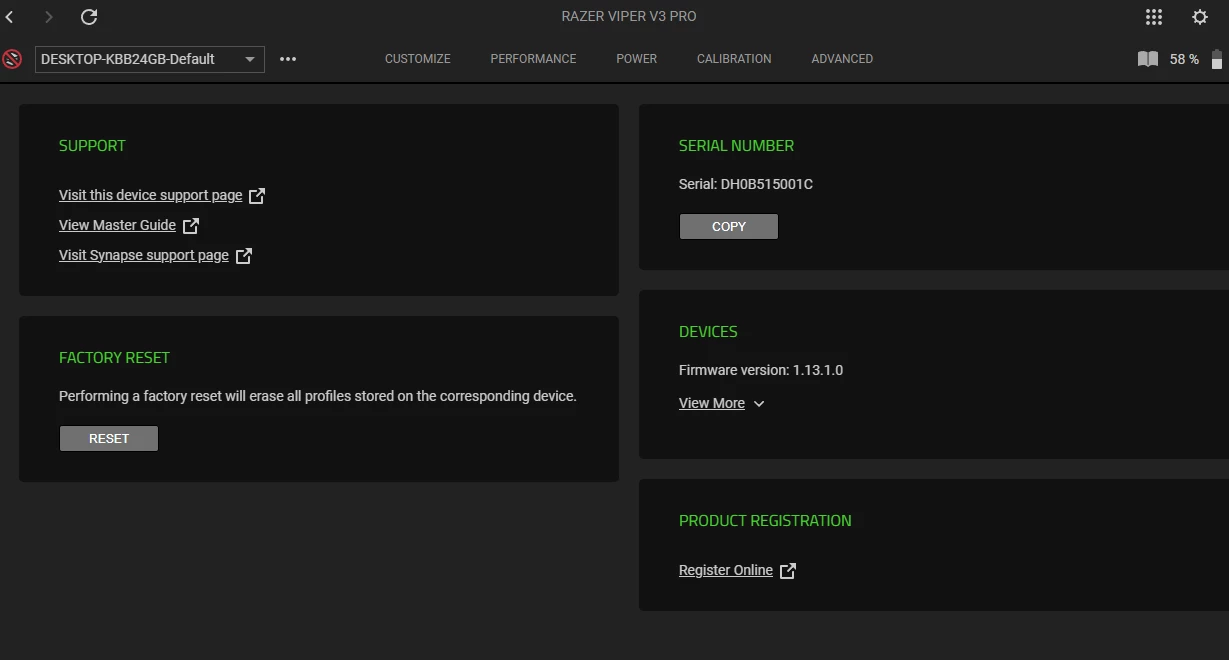This screenshot has height=660, width=1229.
Task: Switch to the CUSTOMIZE tab
Action: point(418,59)
